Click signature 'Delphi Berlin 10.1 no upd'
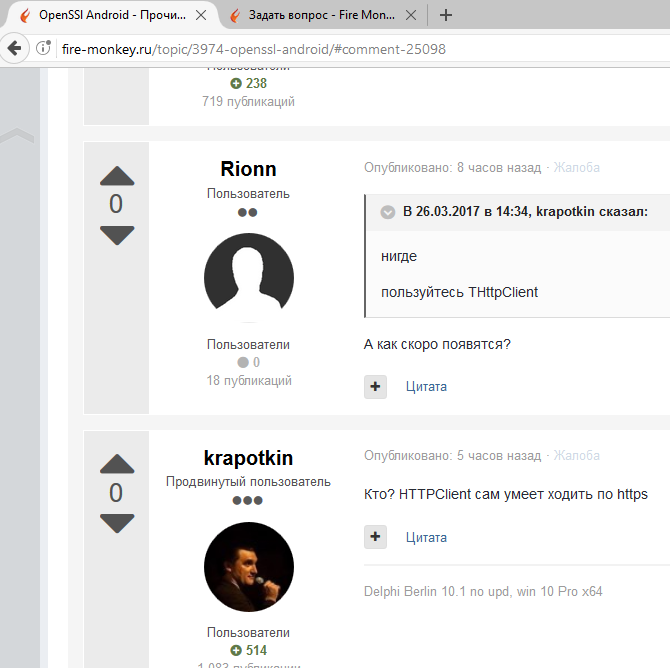This screenshot has width=670, height=668. pos(436,591)
